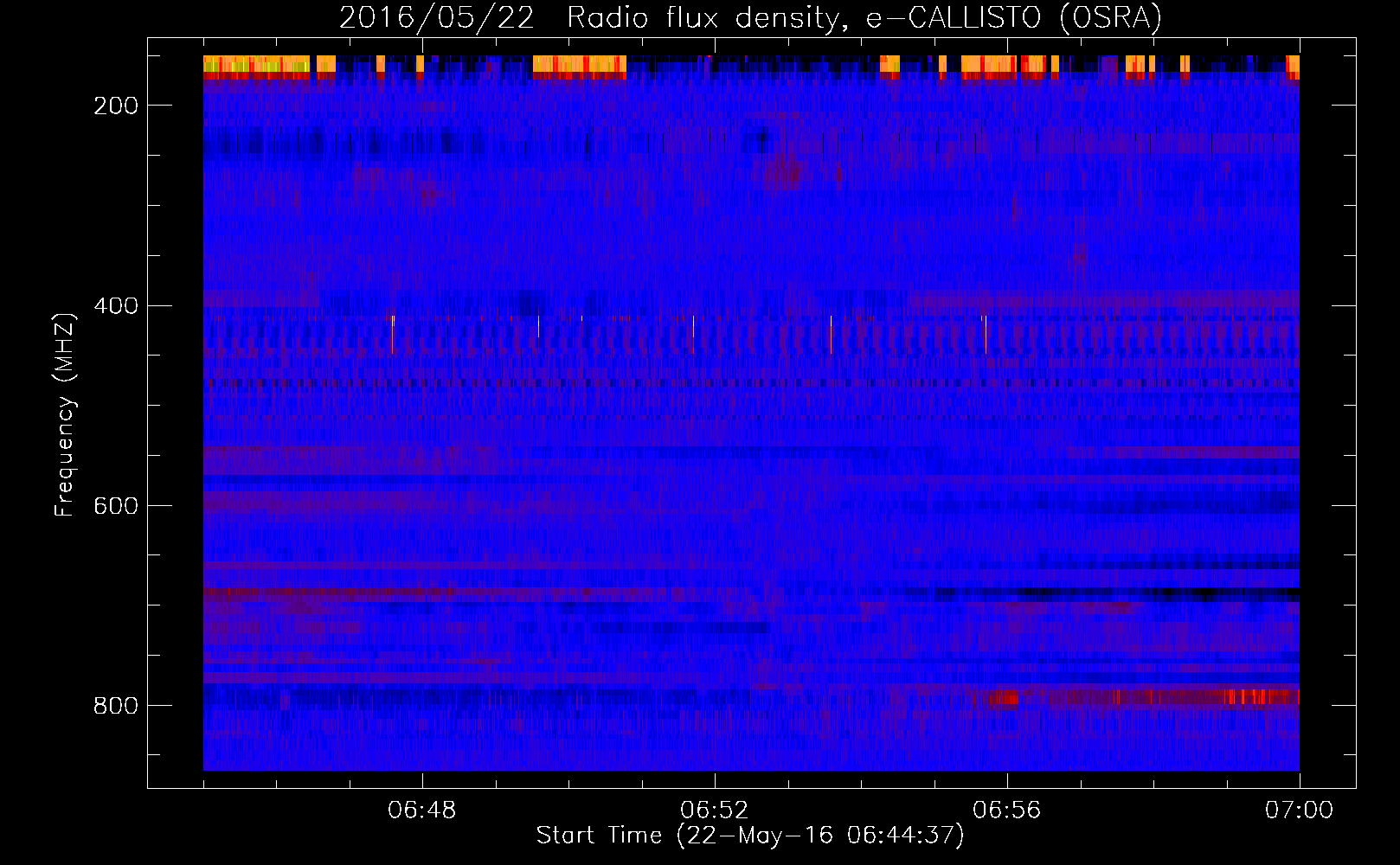Click the 07:00 time tick label
The width and height of the screenshot is (1400, 865).
pos(1299,811)
